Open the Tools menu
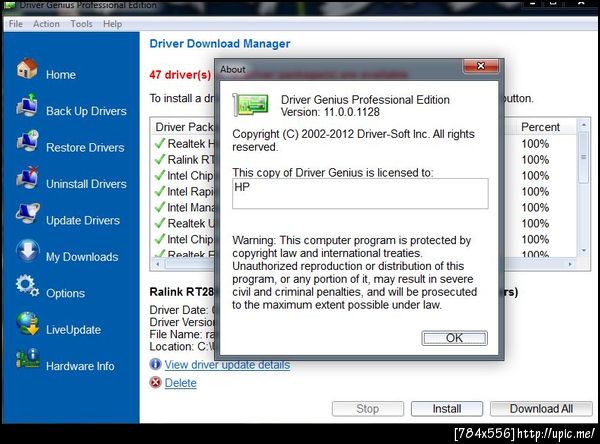Viewport: 600px width, 444px height. [82, 24]
